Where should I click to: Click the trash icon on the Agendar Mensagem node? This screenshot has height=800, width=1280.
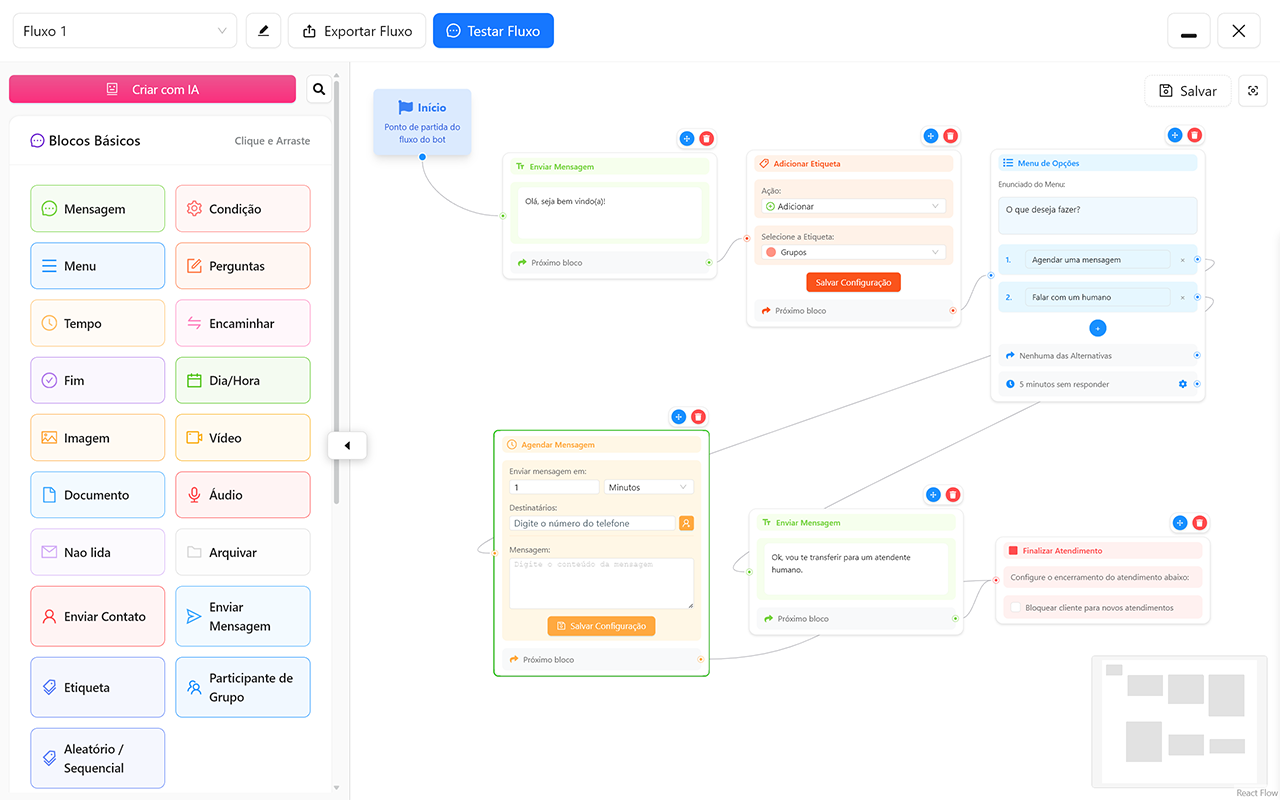(698, 416)
